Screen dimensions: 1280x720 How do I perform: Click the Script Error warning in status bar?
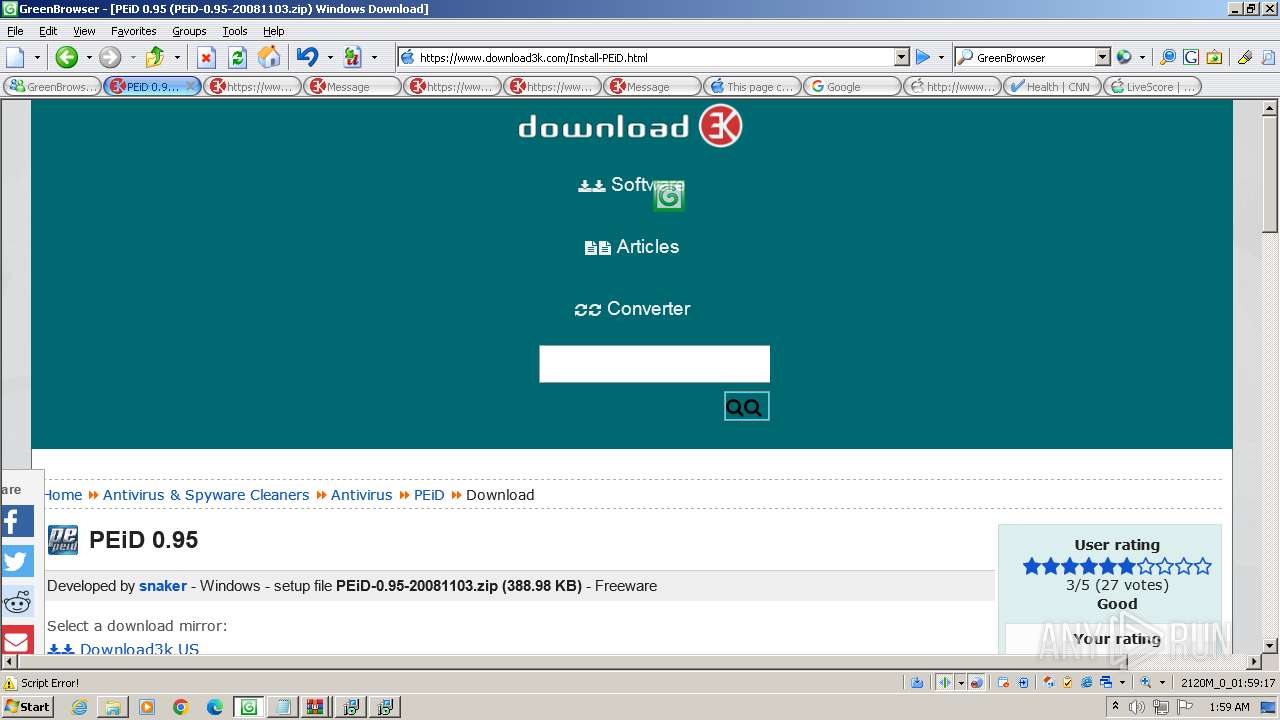[x=42, y=683]
